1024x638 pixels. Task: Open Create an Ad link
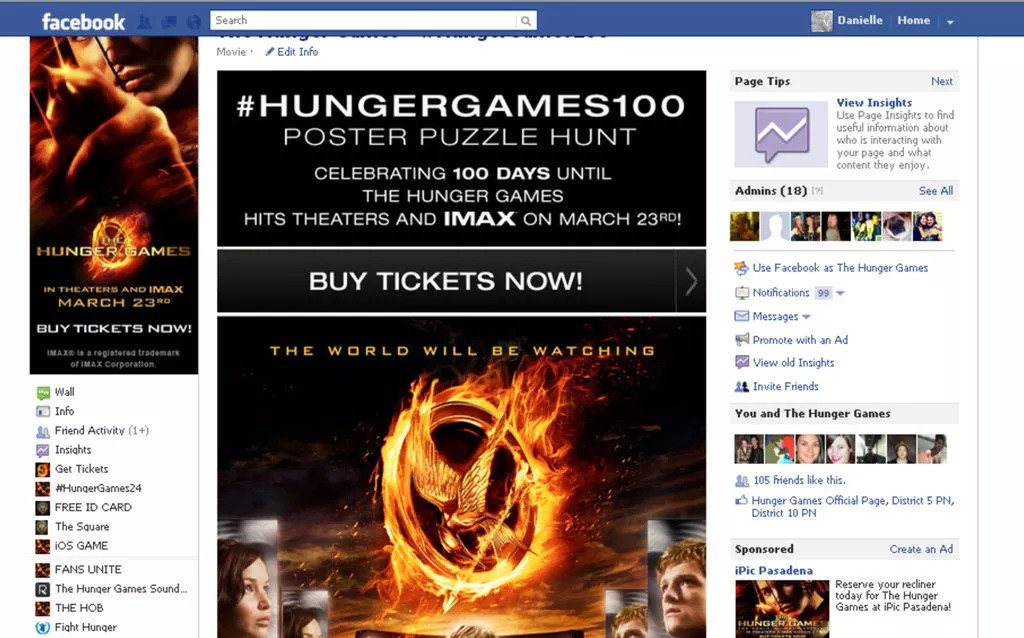point(921,549)
